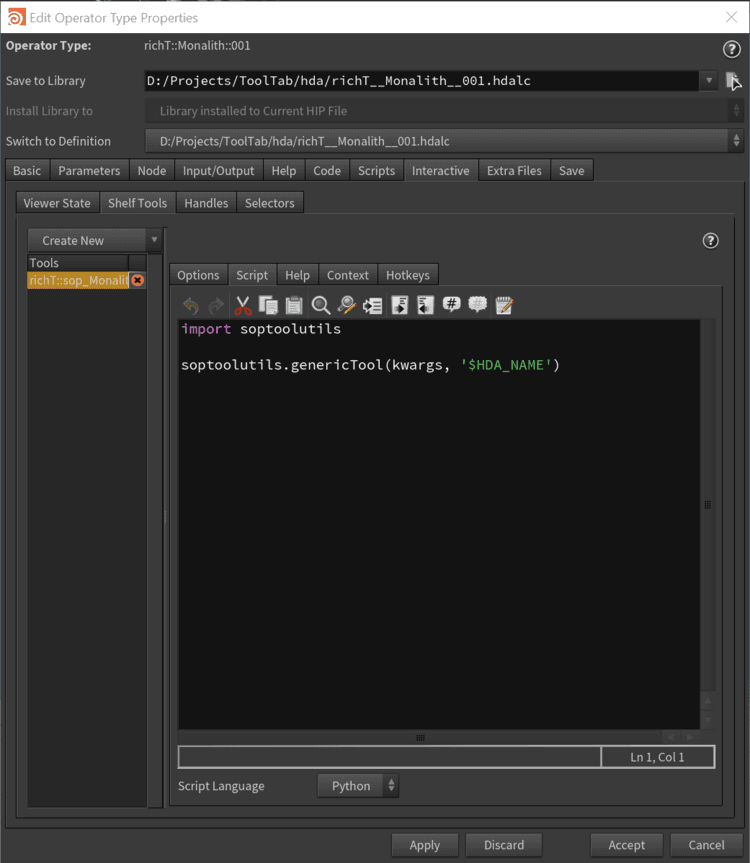Click the Apply button
This screenshot has height=863, width=750.
(x=424, y=845)
